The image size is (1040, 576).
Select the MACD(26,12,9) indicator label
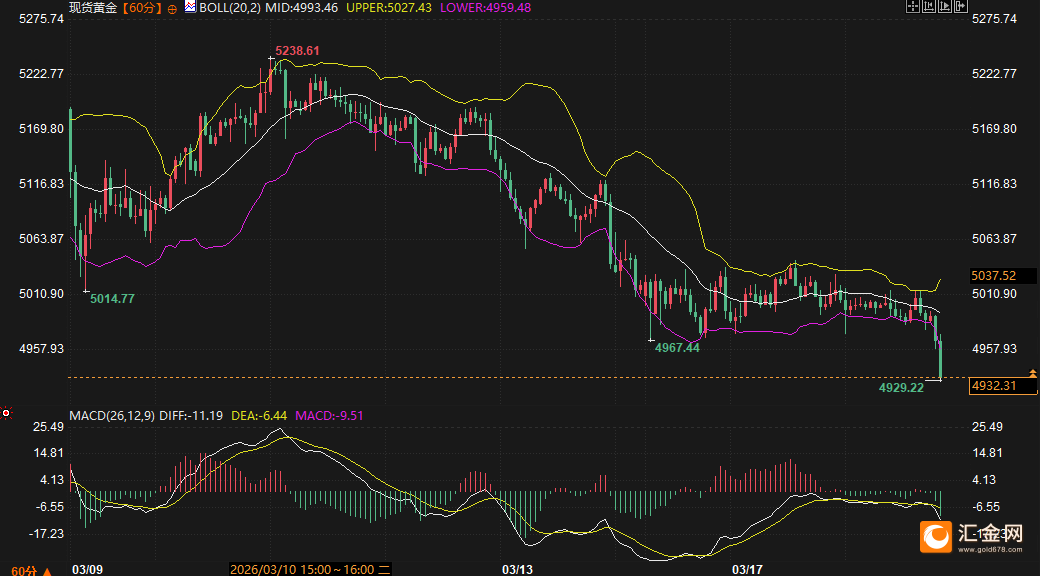pos(112,415)
